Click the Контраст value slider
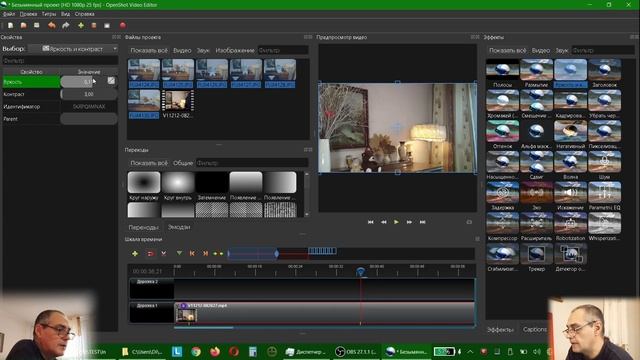 tap(89, 94)
